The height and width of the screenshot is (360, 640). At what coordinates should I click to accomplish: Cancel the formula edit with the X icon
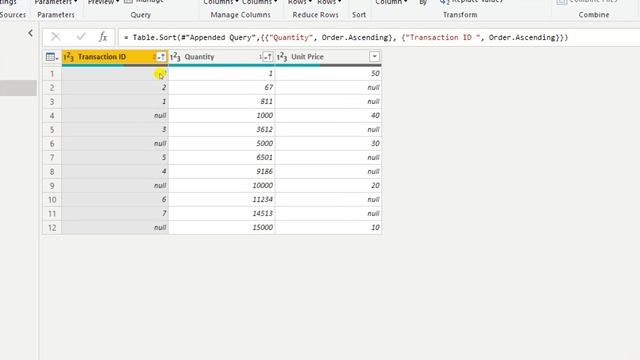click(x=56, y=37)
